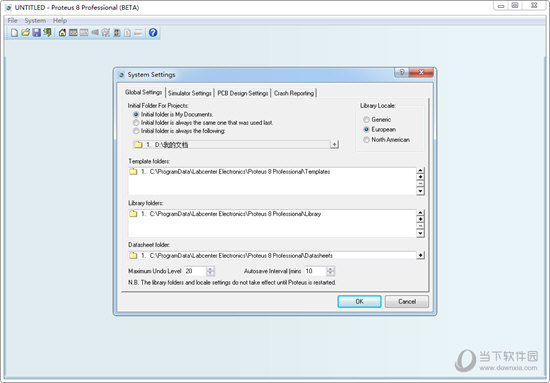Viewport: 550px width, 383px height.
Task: Click the Maximum Undo Level value field
Action: (195, 271)
